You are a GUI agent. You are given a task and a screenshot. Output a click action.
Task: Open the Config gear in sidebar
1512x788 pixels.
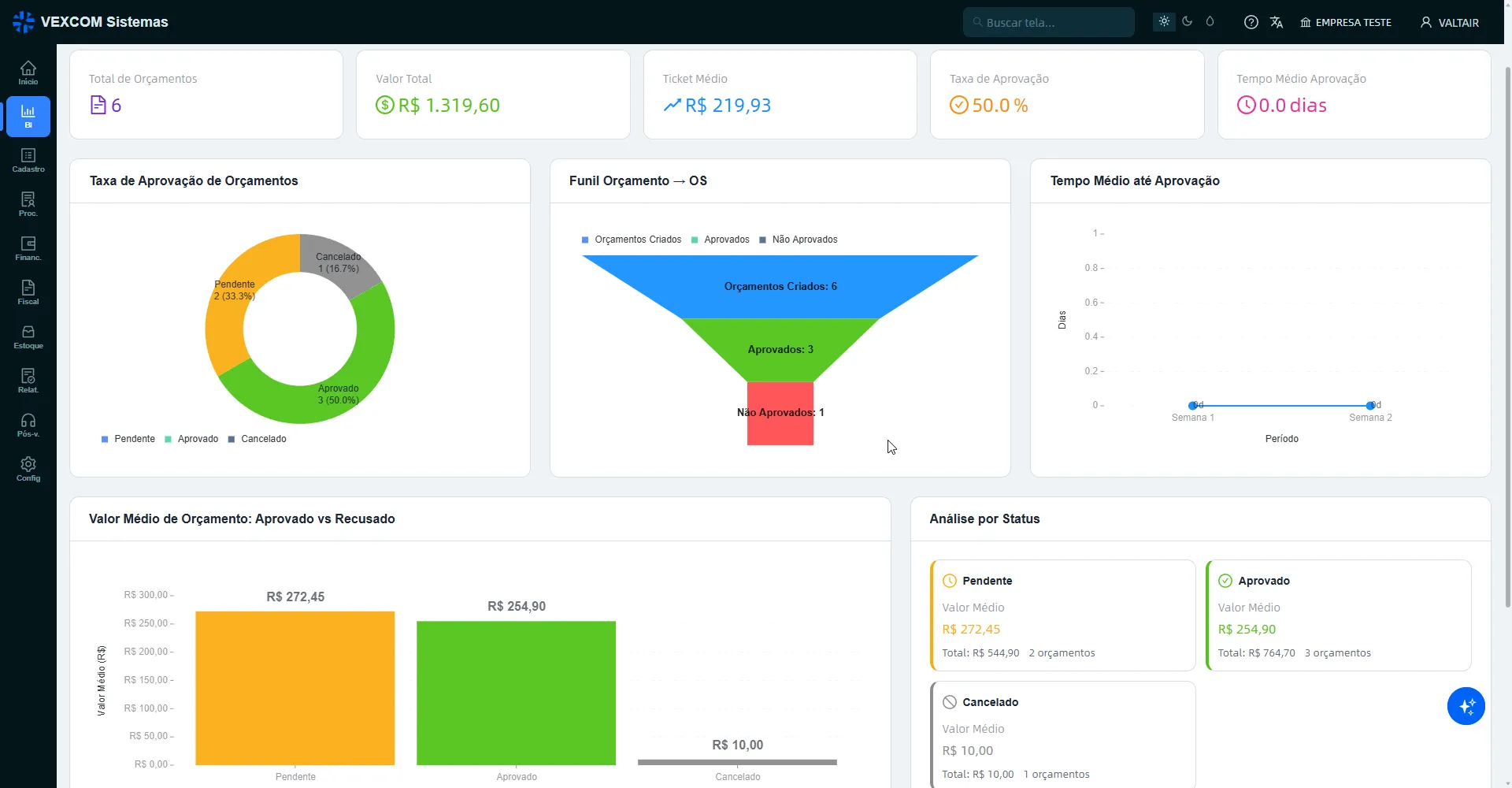pos(28,470)
